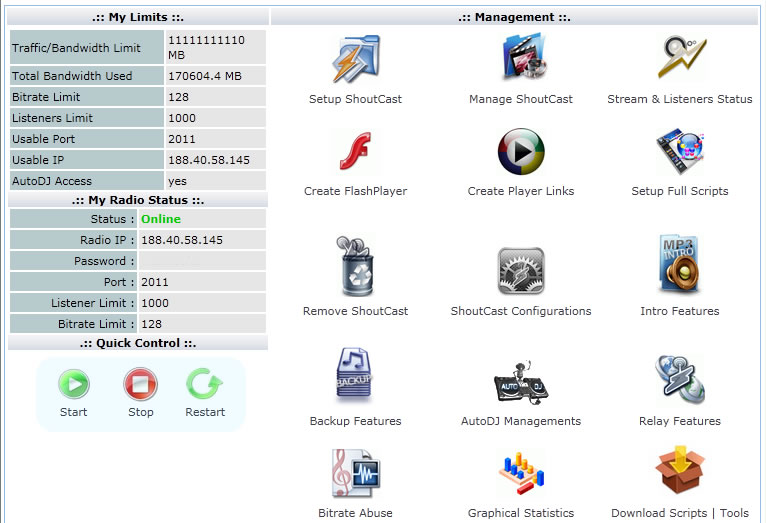Click the Setup ShoutCast text link
Image resolution: width=766 pixels, height=523 pixels.
click(x=355, y=100)
